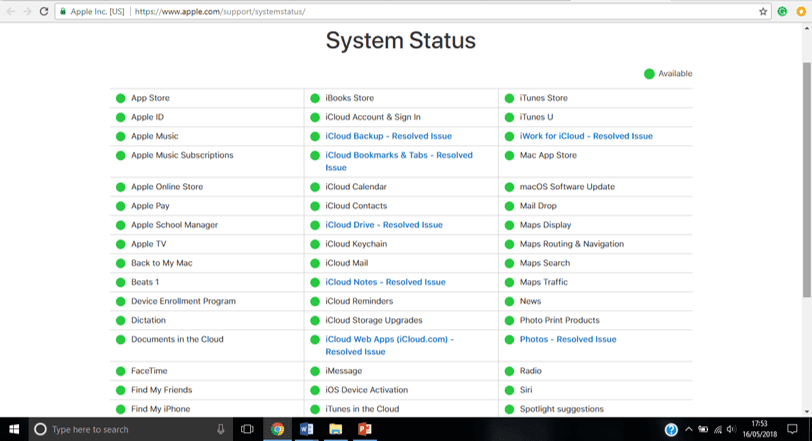Open PowerPoint from the taskbar
The image size is (812, 441).
tap(365, 429)
